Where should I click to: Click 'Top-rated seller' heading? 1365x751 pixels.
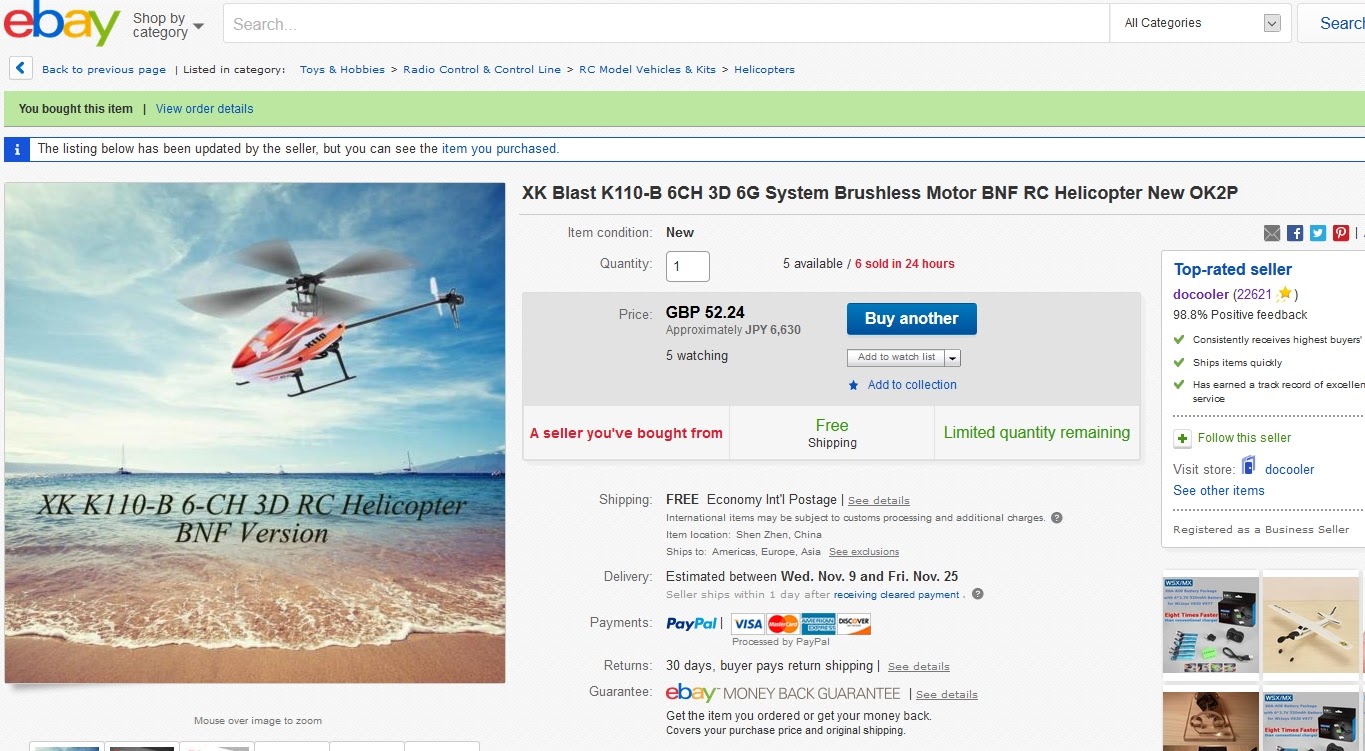tap(1233, 270)
